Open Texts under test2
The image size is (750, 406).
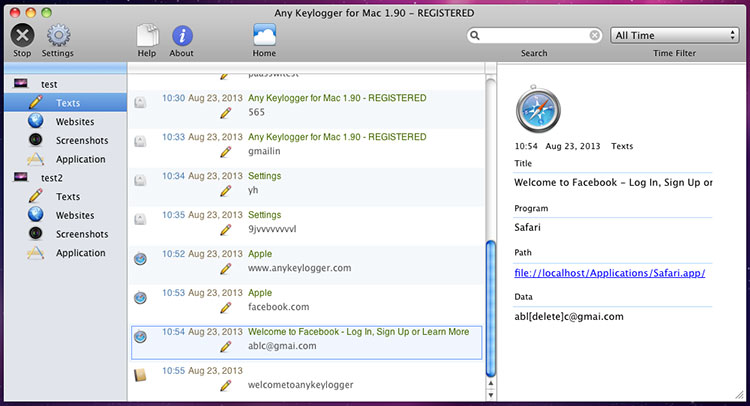click(66, 197)
